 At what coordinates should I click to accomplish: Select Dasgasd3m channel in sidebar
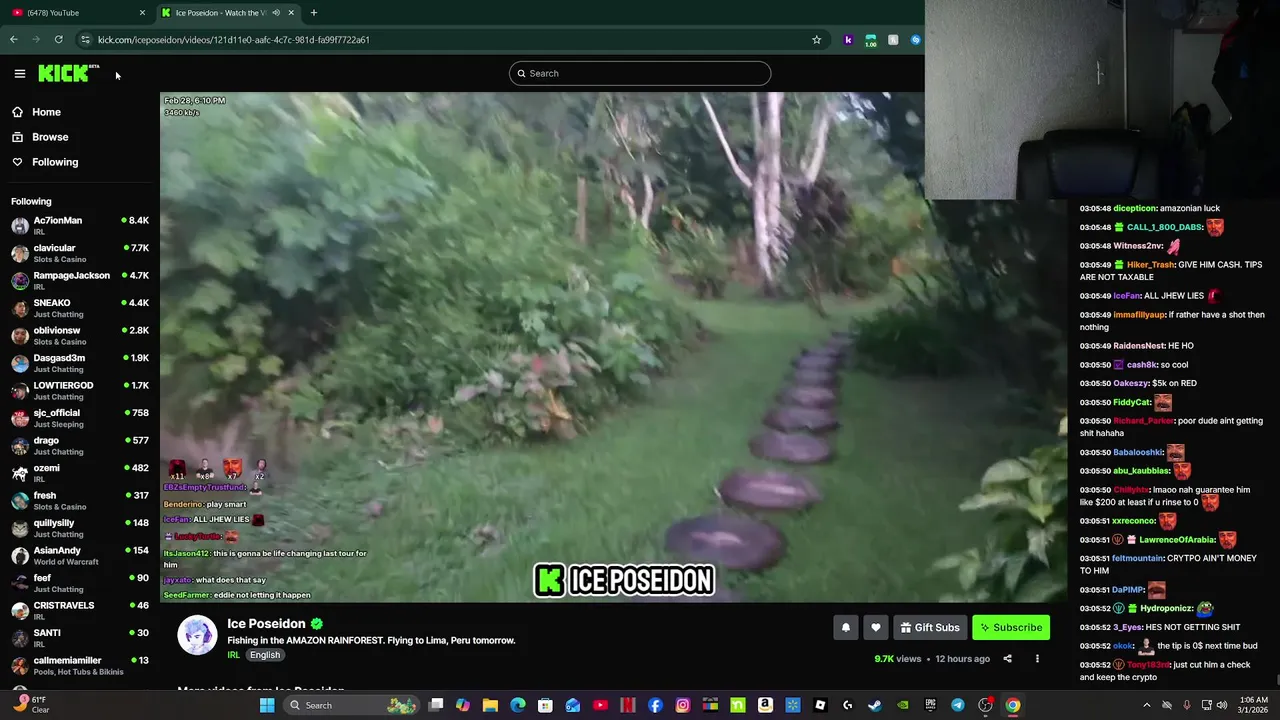click(x=80, y=363)
